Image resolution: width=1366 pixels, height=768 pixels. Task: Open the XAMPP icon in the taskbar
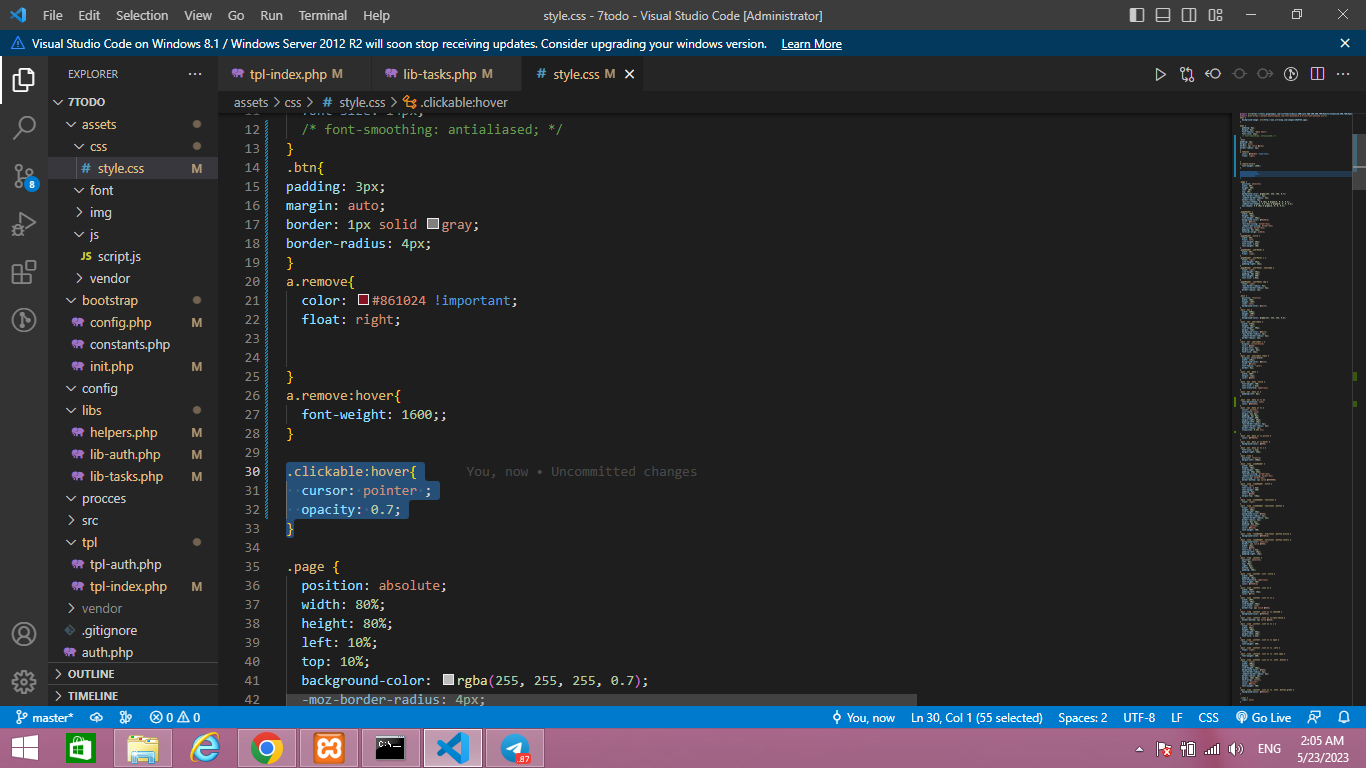click(x=329, y=748)
